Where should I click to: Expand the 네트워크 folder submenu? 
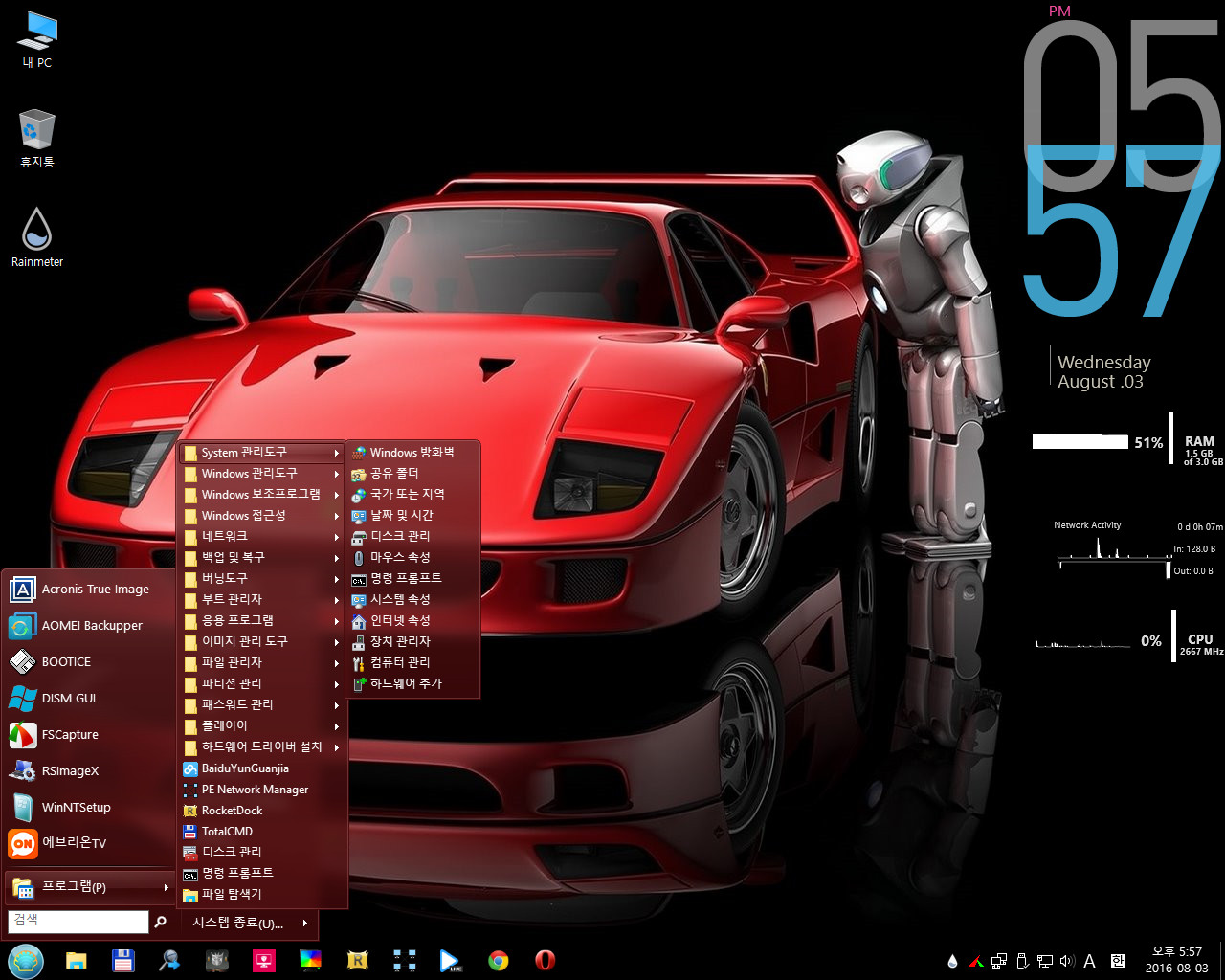262,537
